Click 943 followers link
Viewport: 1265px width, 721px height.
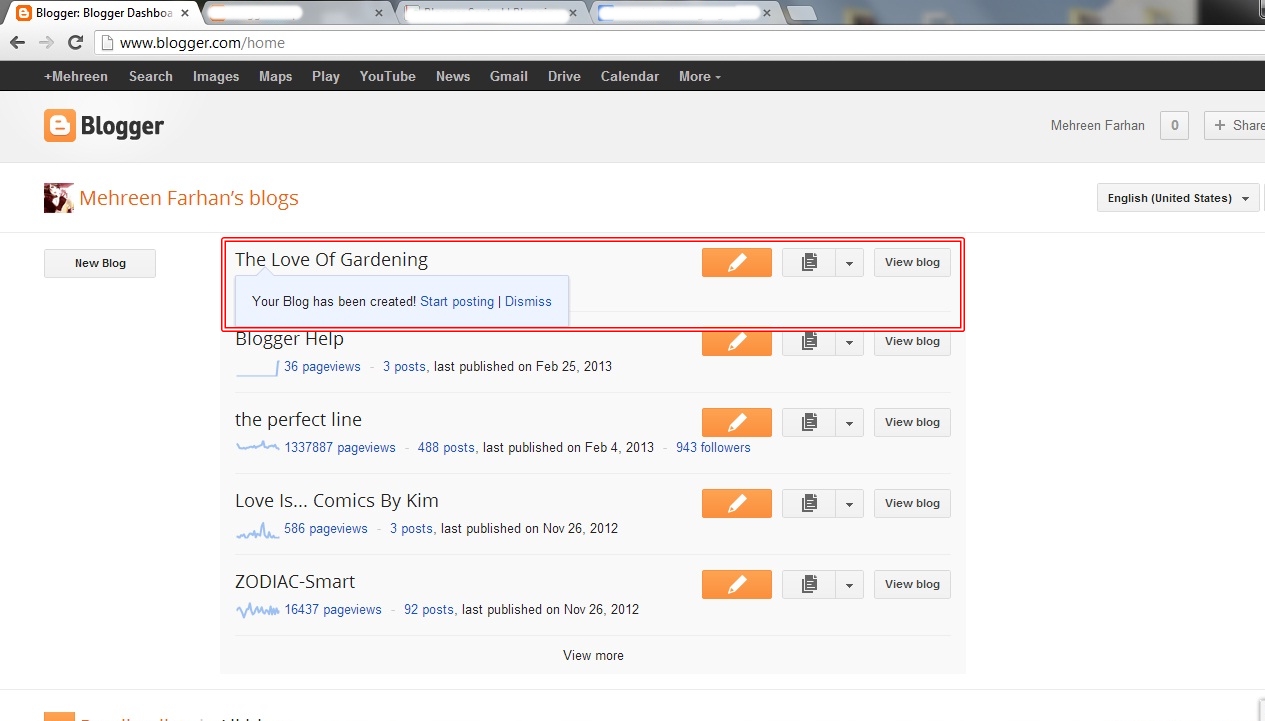(x=713, y=448)
